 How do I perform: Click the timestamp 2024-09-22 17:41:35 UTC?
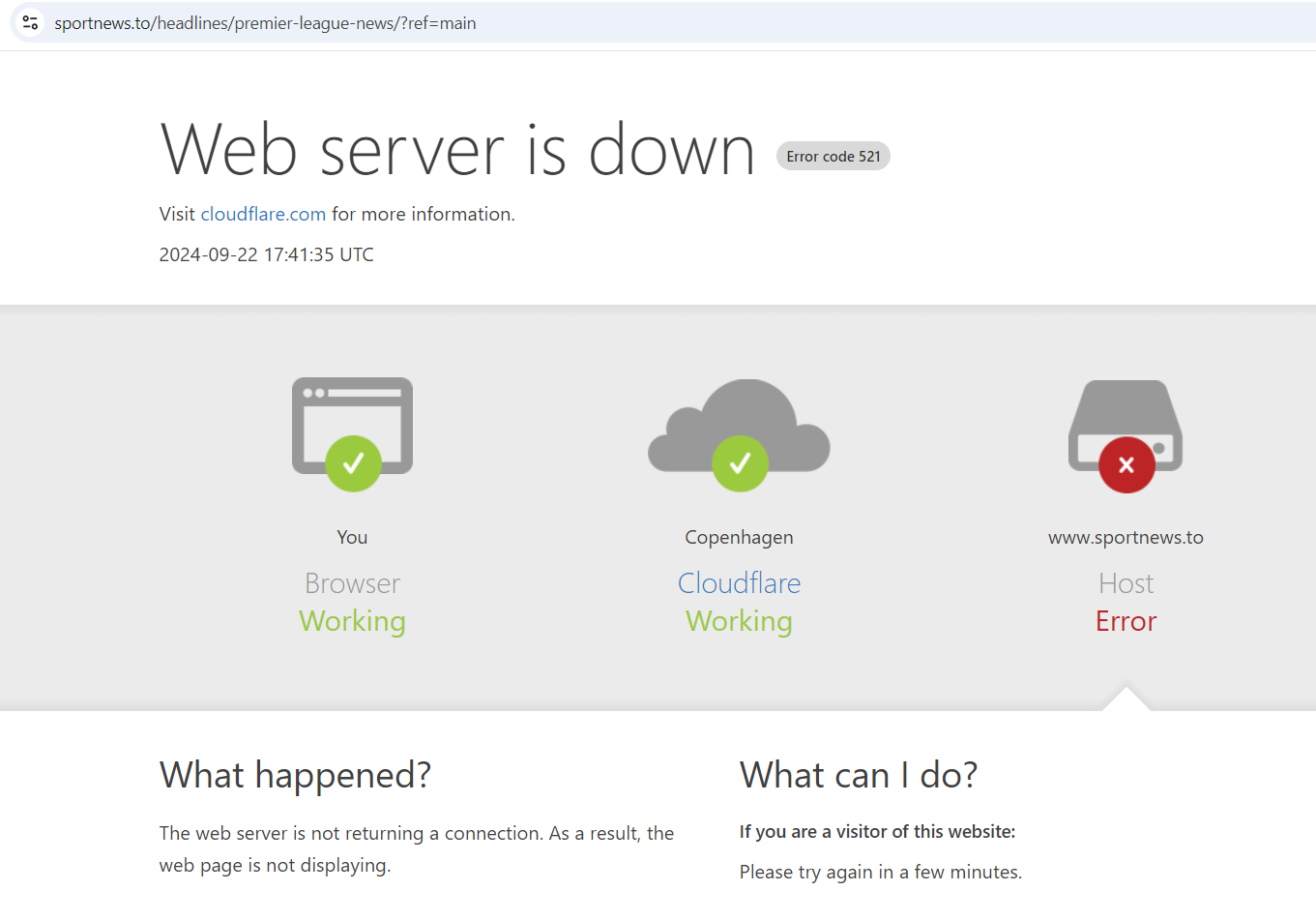[266, 254]
